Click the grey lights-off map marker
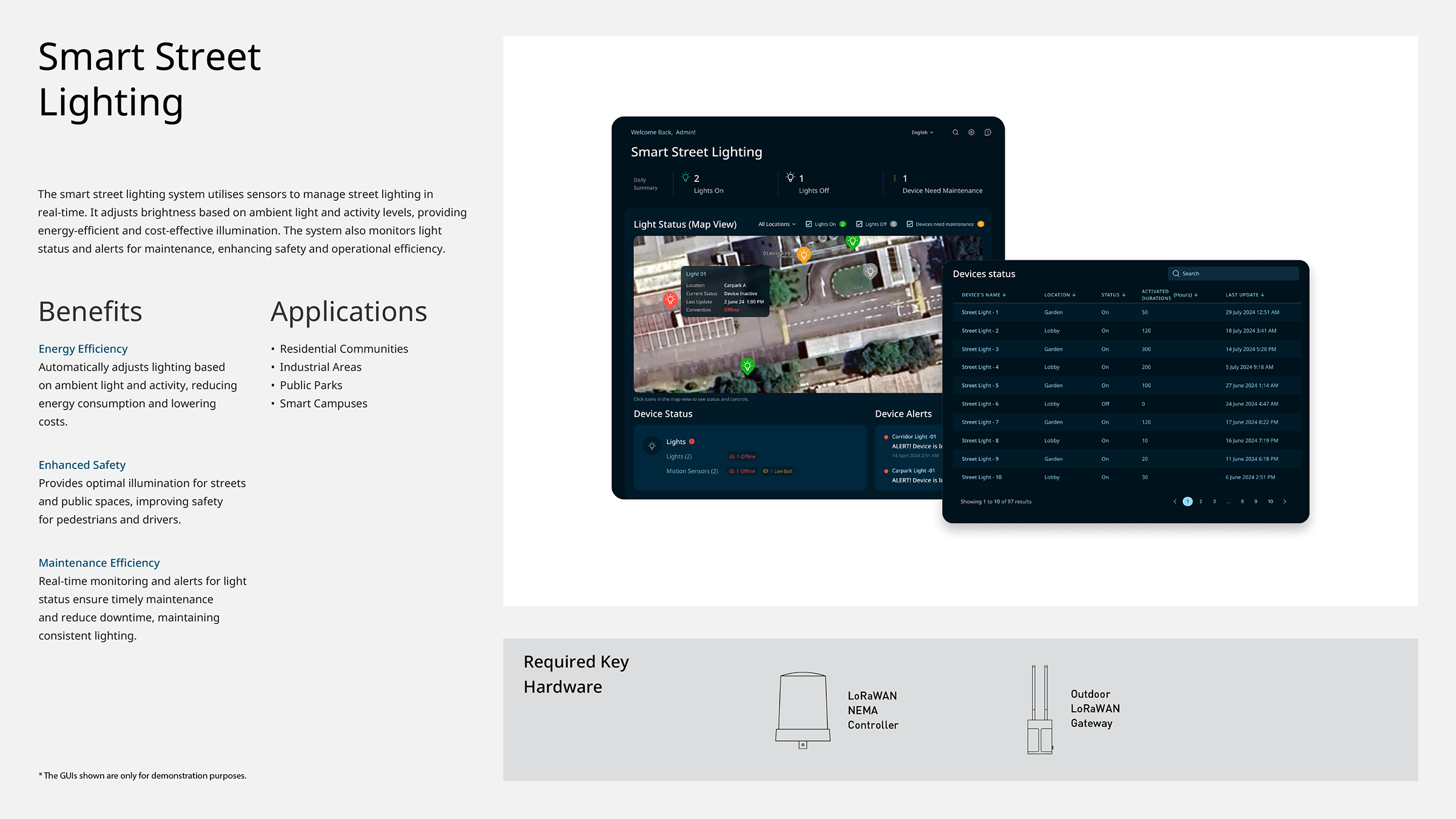This screenshot has width=1456, height=819. [x=871, y=271]
